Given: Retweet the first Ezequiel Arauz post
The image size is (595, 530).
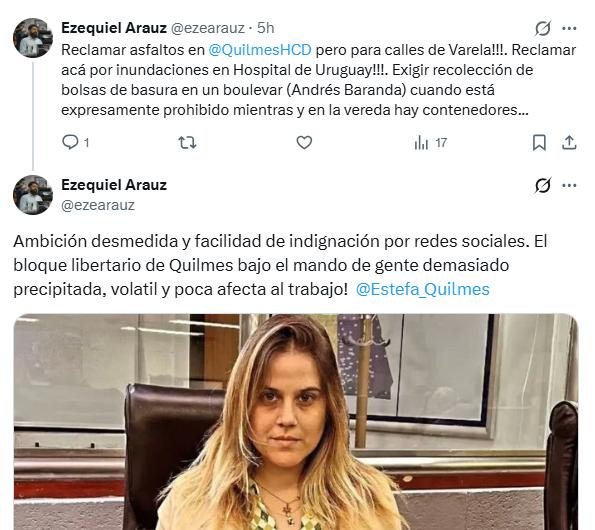Looking at the screenshot, I should (187, 143).
